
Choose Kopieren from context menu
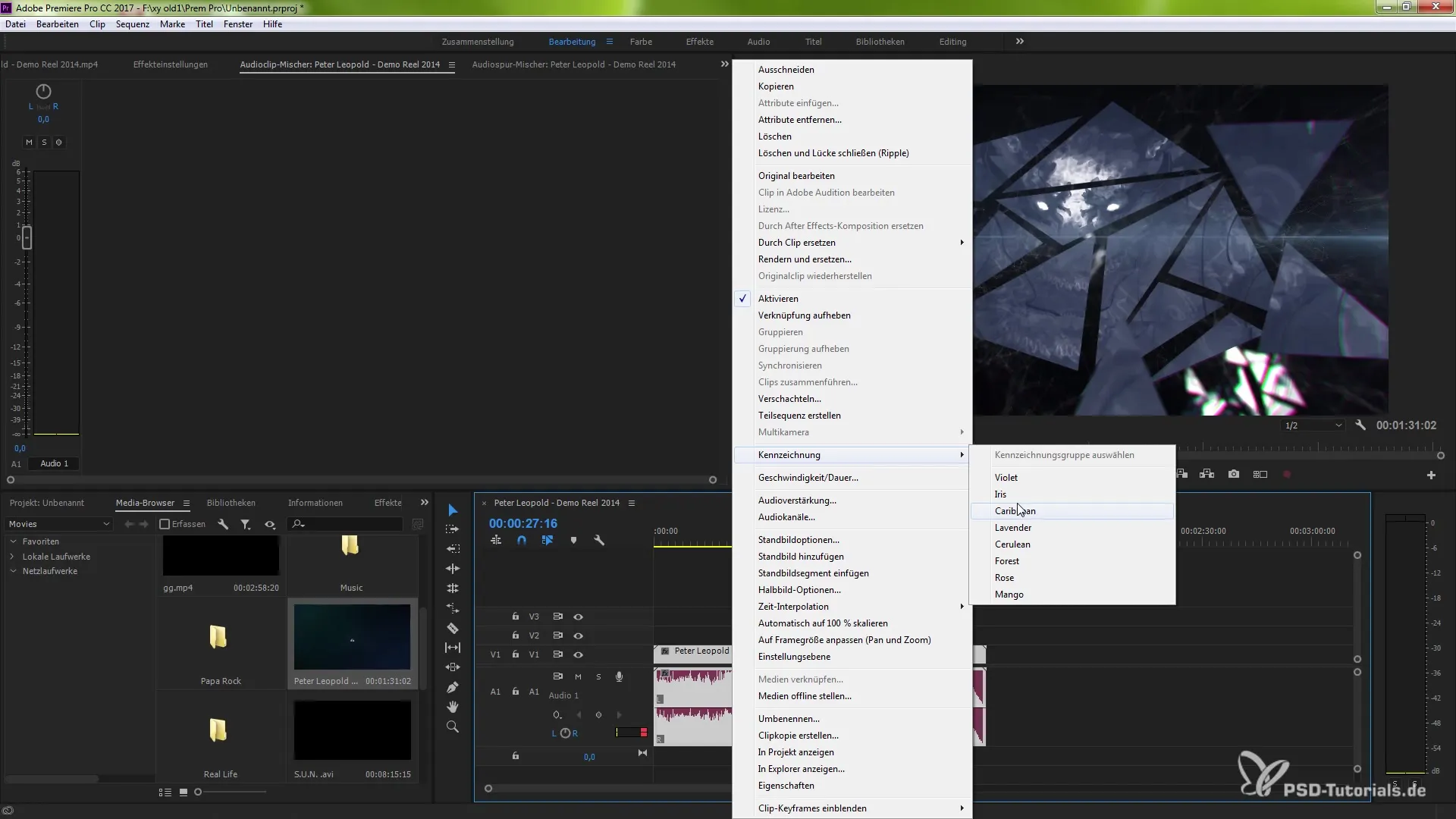point(853,86)
